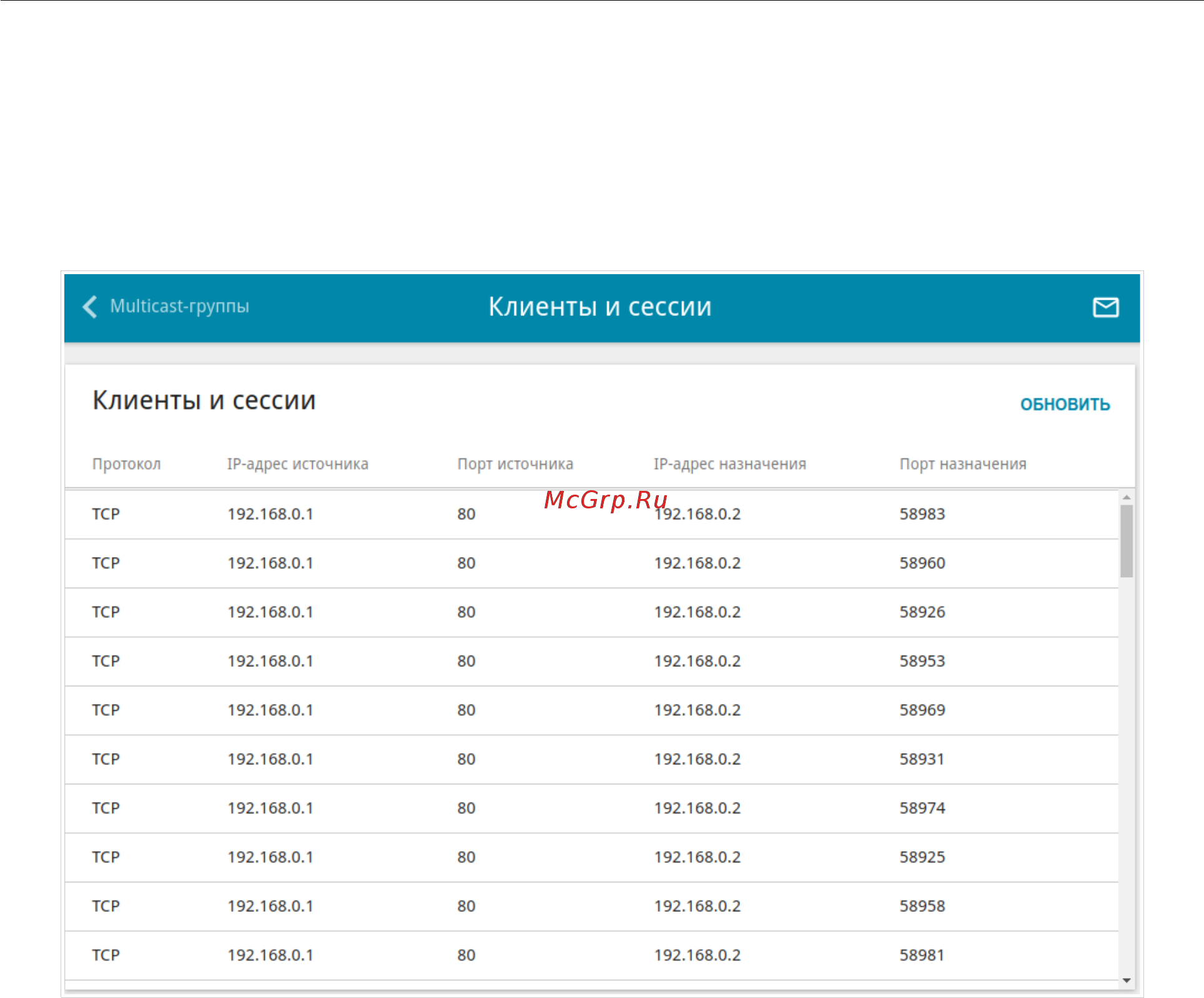The image size is (1204, 998).
Task: Select destination port 58953 cell
Action: click(x=922, y=661)
